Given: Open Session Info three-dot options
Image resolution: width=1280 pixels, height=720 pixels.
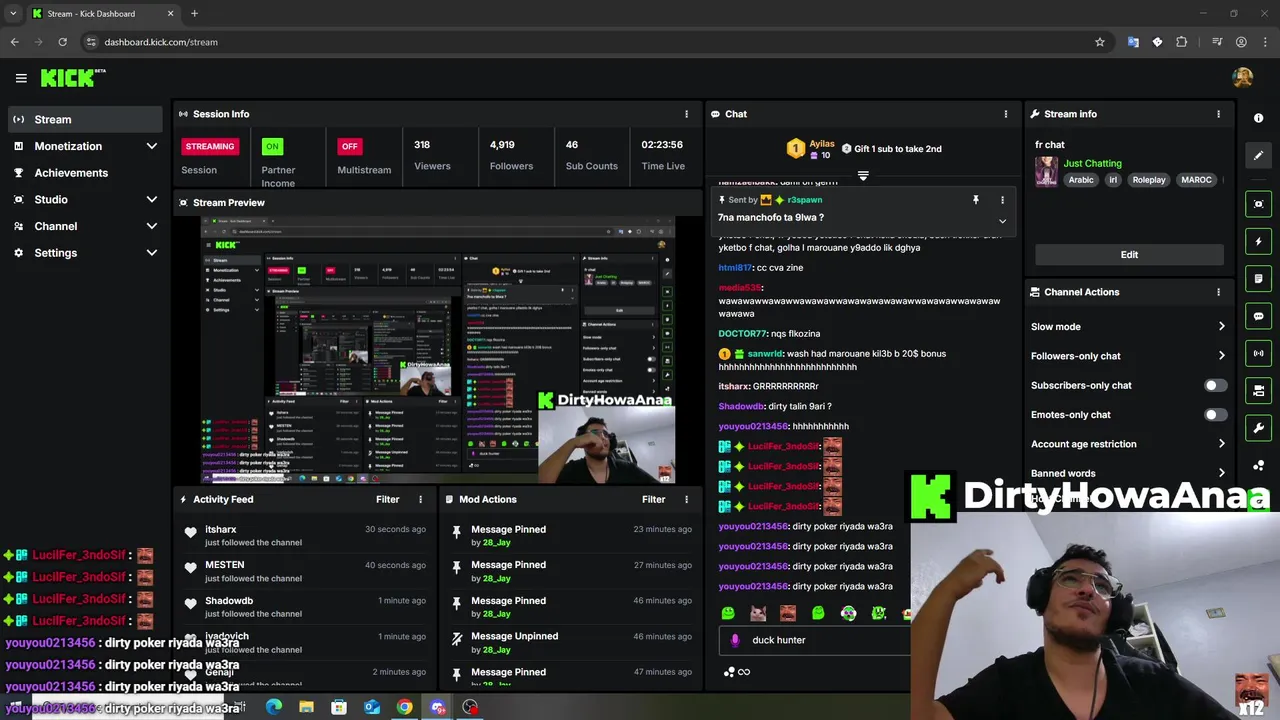Looking at the screenshot, I should click(x=686, y=114).
